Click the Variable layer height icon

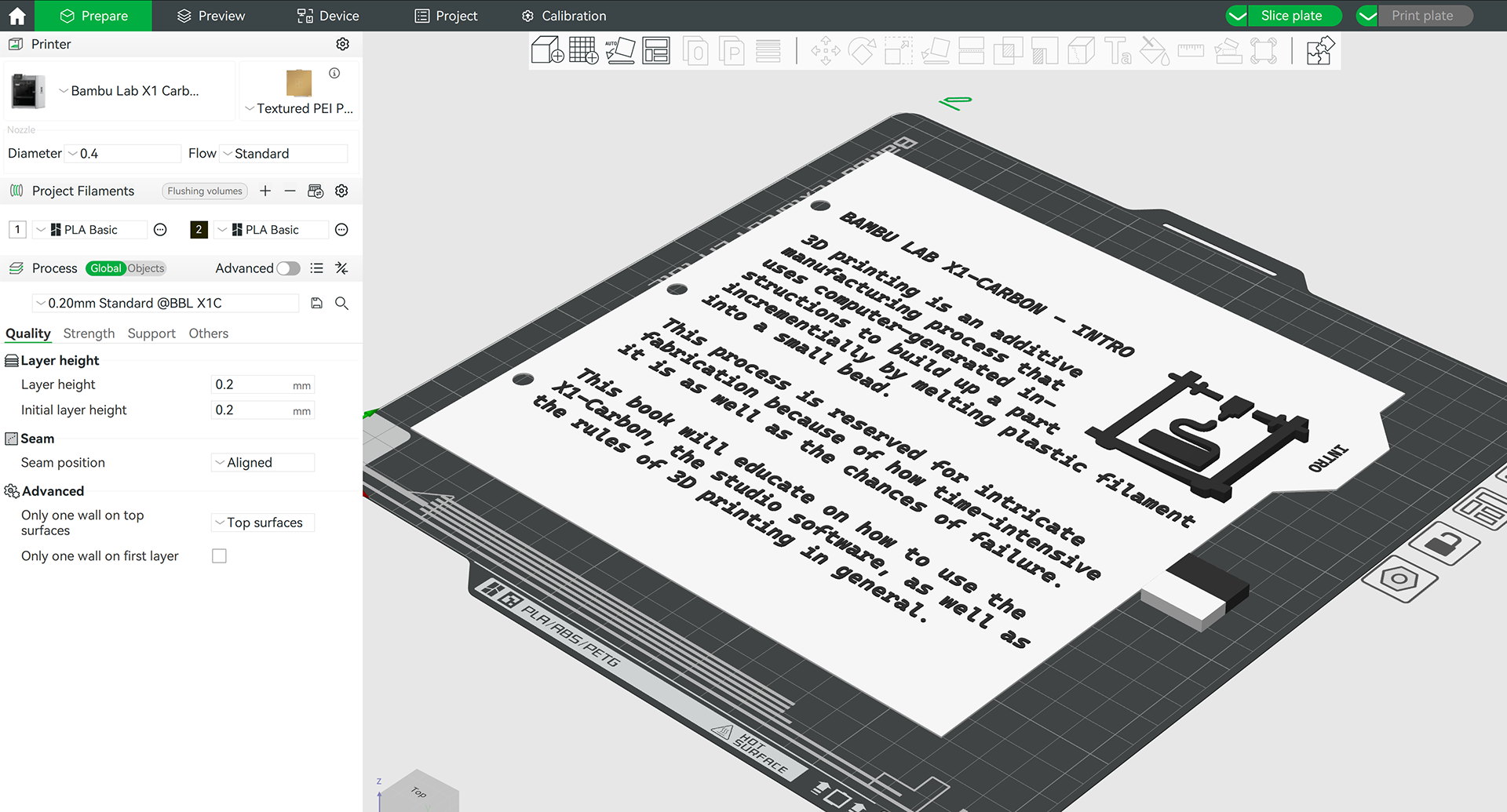click(768, 52)
